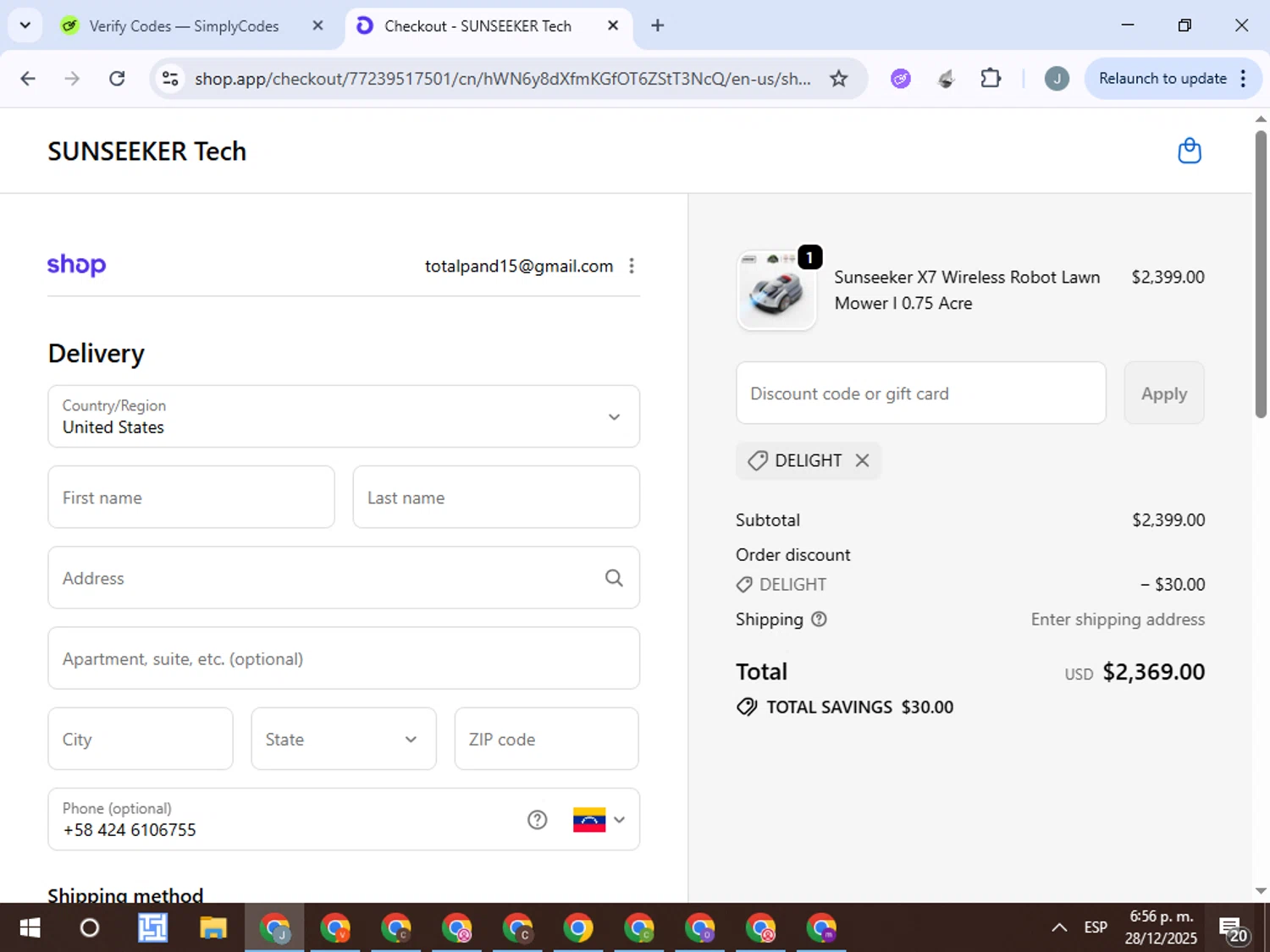This screenshot has height=952, width=1270.
Task: Show hidden system tray icons
Action: (x=1059, y=928)
